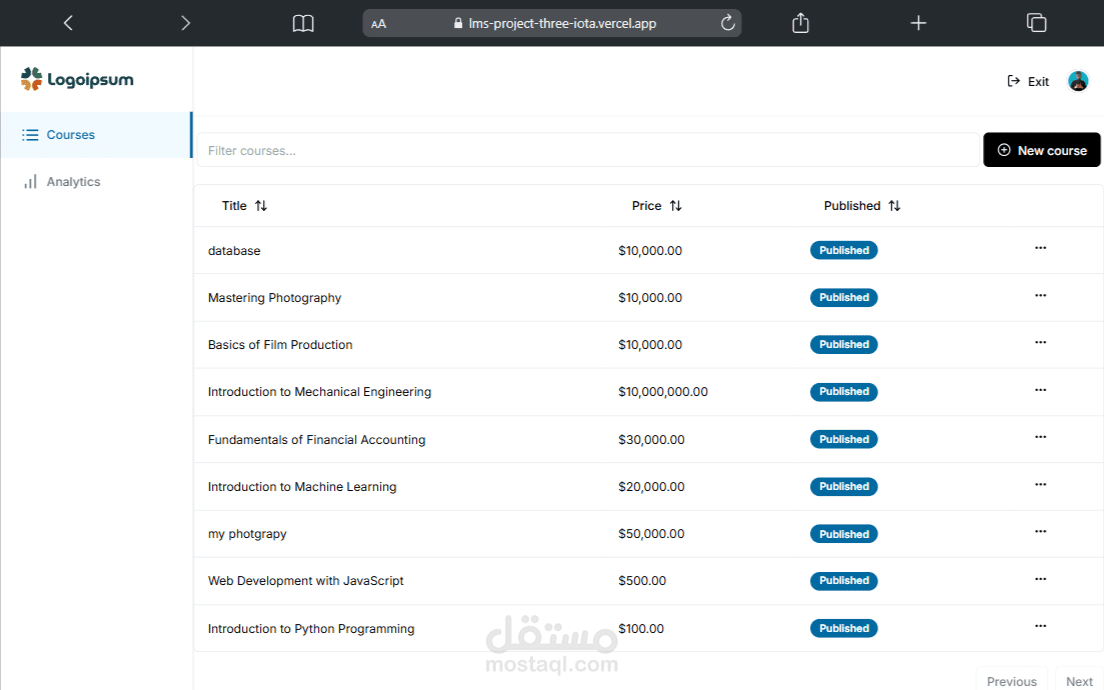Open the bookmarks book icon
This screenshot has height=690, width=1104.
click(x=303, y=24)
